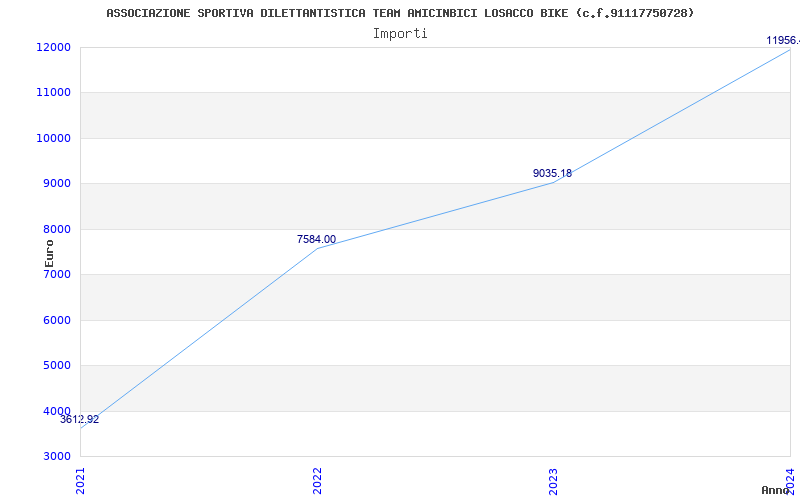Image resolution: width=800 pixels, height=500 pixels.
Task: Click the 7584.00 data label
Action: pos(316,239)
